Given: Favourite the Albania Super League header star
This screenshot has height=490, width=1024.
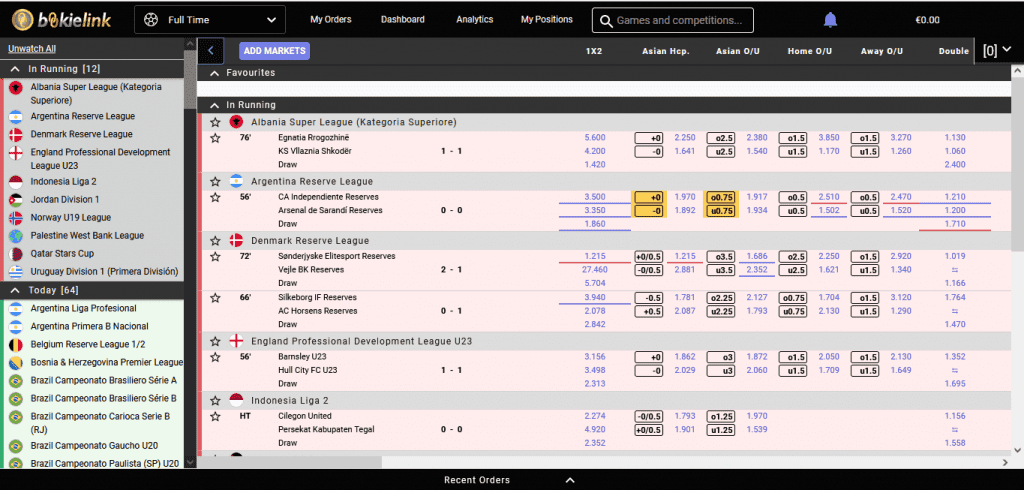Looking at the screenshot, I should (x=214, y=122).
